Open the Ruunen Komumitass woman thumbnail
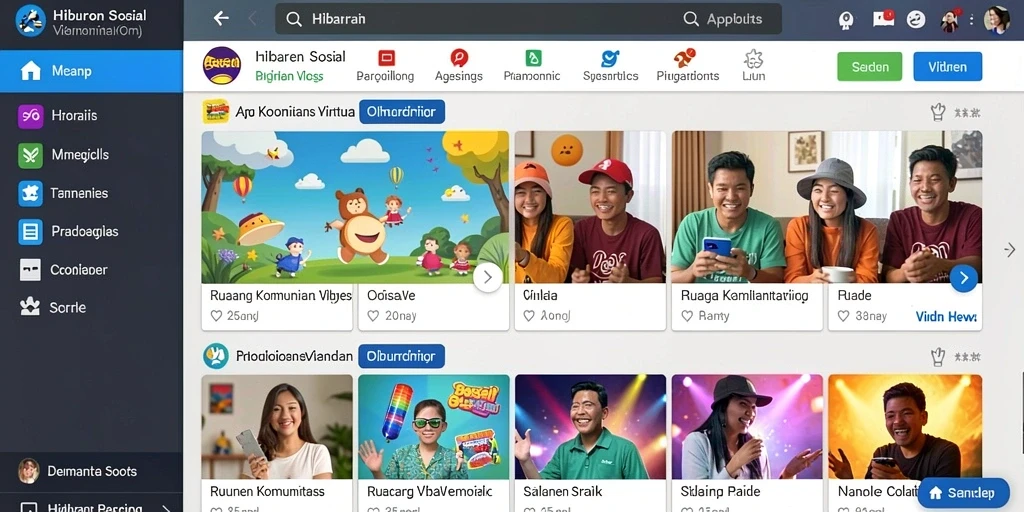This screenshot has height=512, width=1024. (x=277, y=427)
